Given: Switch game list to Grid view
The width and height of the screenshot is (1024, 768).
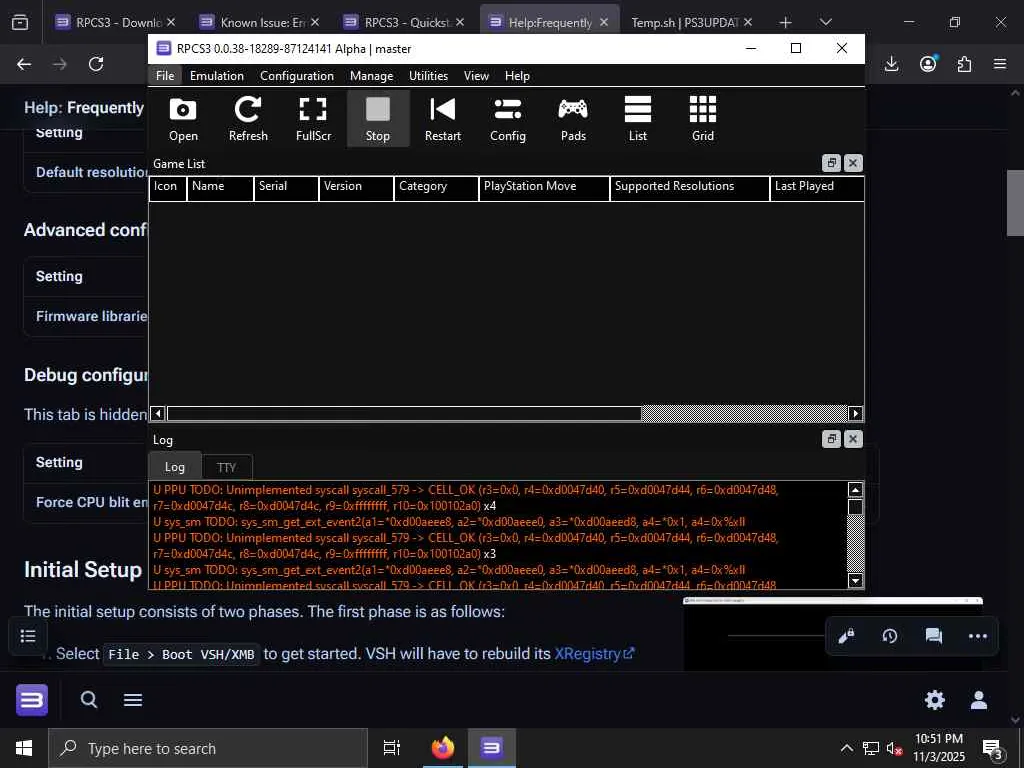Looking at the screenshot, I should [x=703, y=119].
